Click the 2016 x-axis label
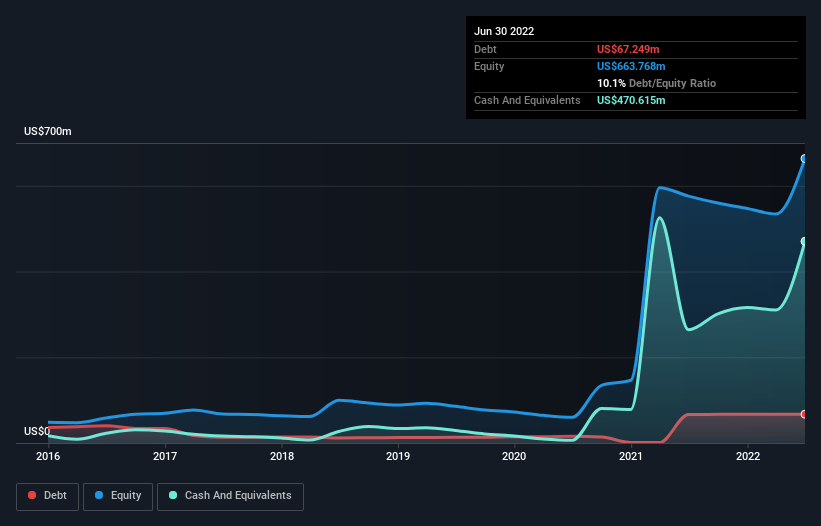821x526 pixels. point(48,456)
